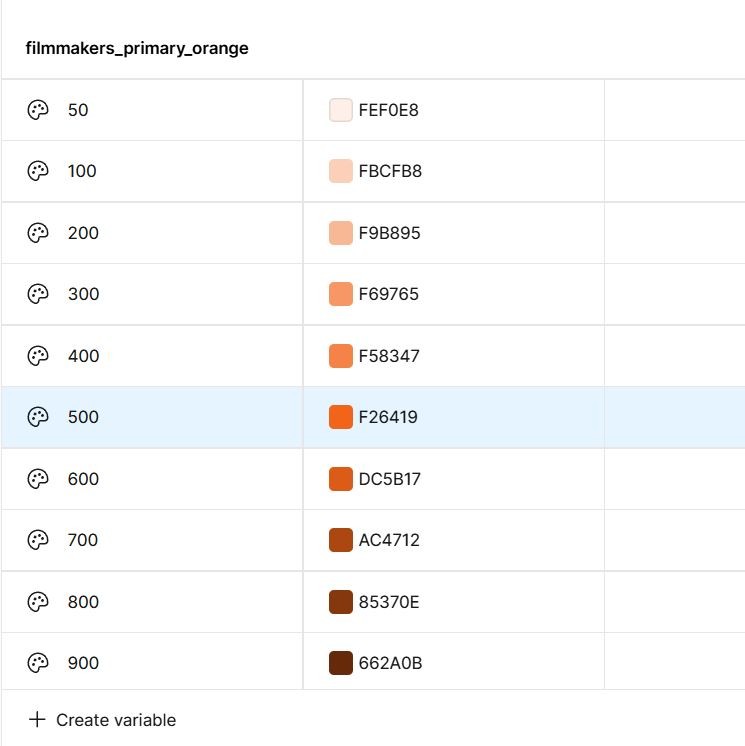Click the variable name 900
Viewport: 745px width, 746px height.
tap(83, 663)
